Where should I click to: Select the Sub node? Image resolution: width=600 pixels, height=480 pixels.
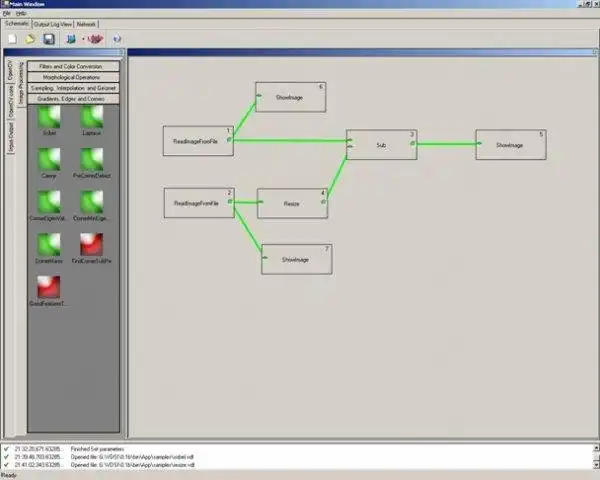tap(382, 145)
